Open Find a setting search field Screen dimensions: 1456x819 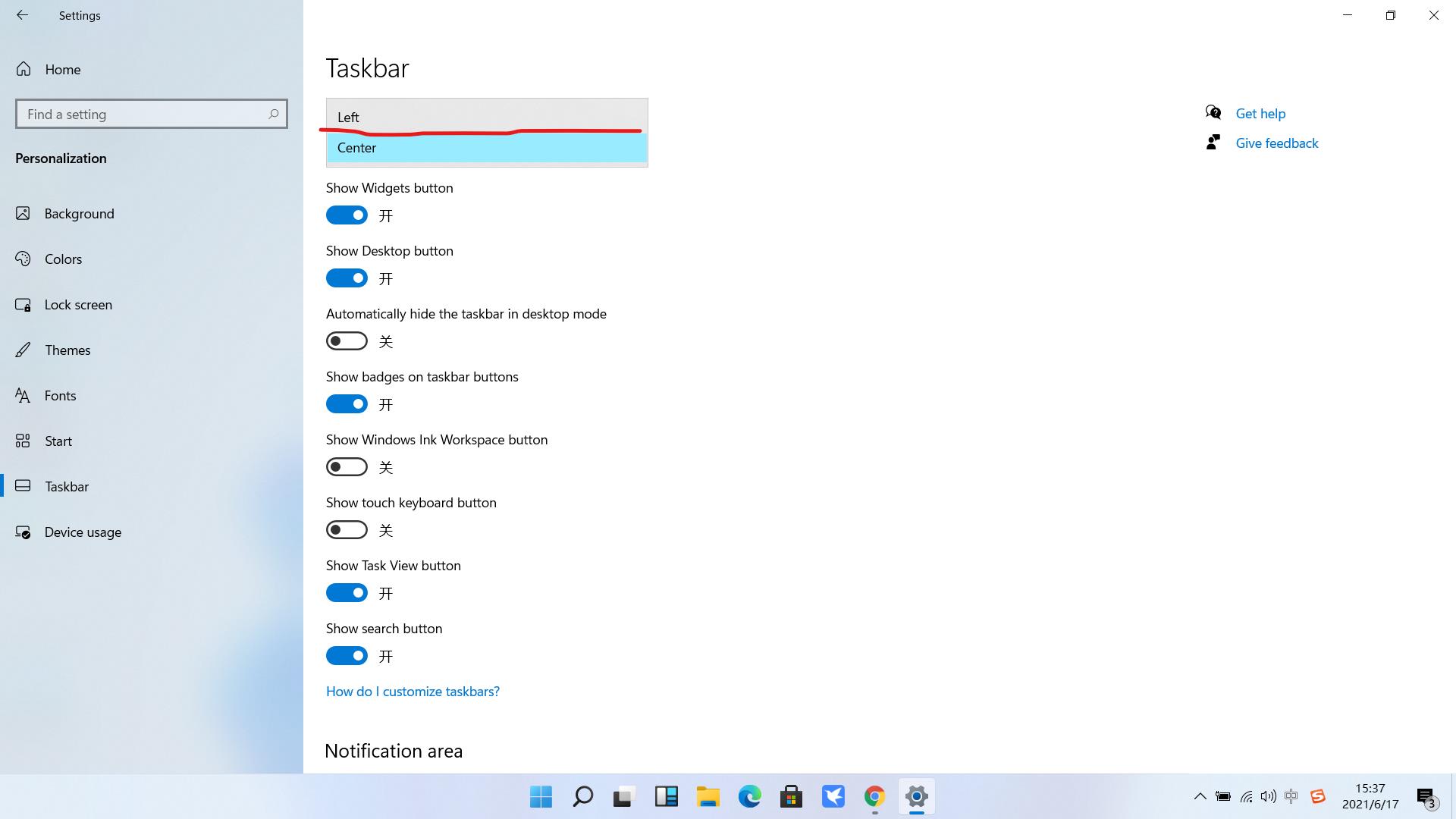(151, 114)
